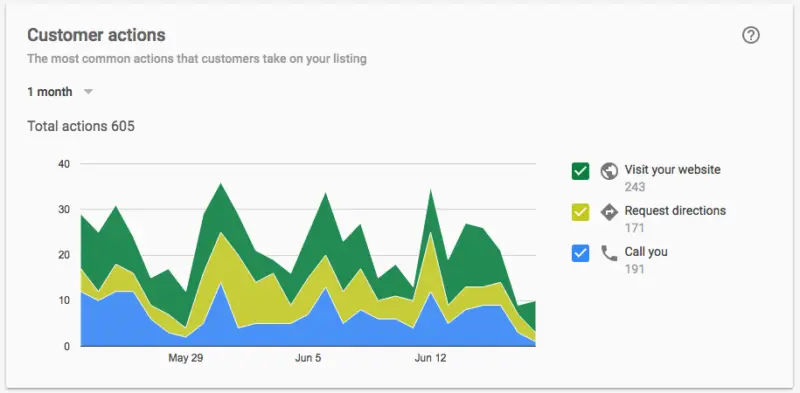The height and width of the screenshot is (393, 800).
Task: Click the phone handset icon
Action: coord(609,253)
